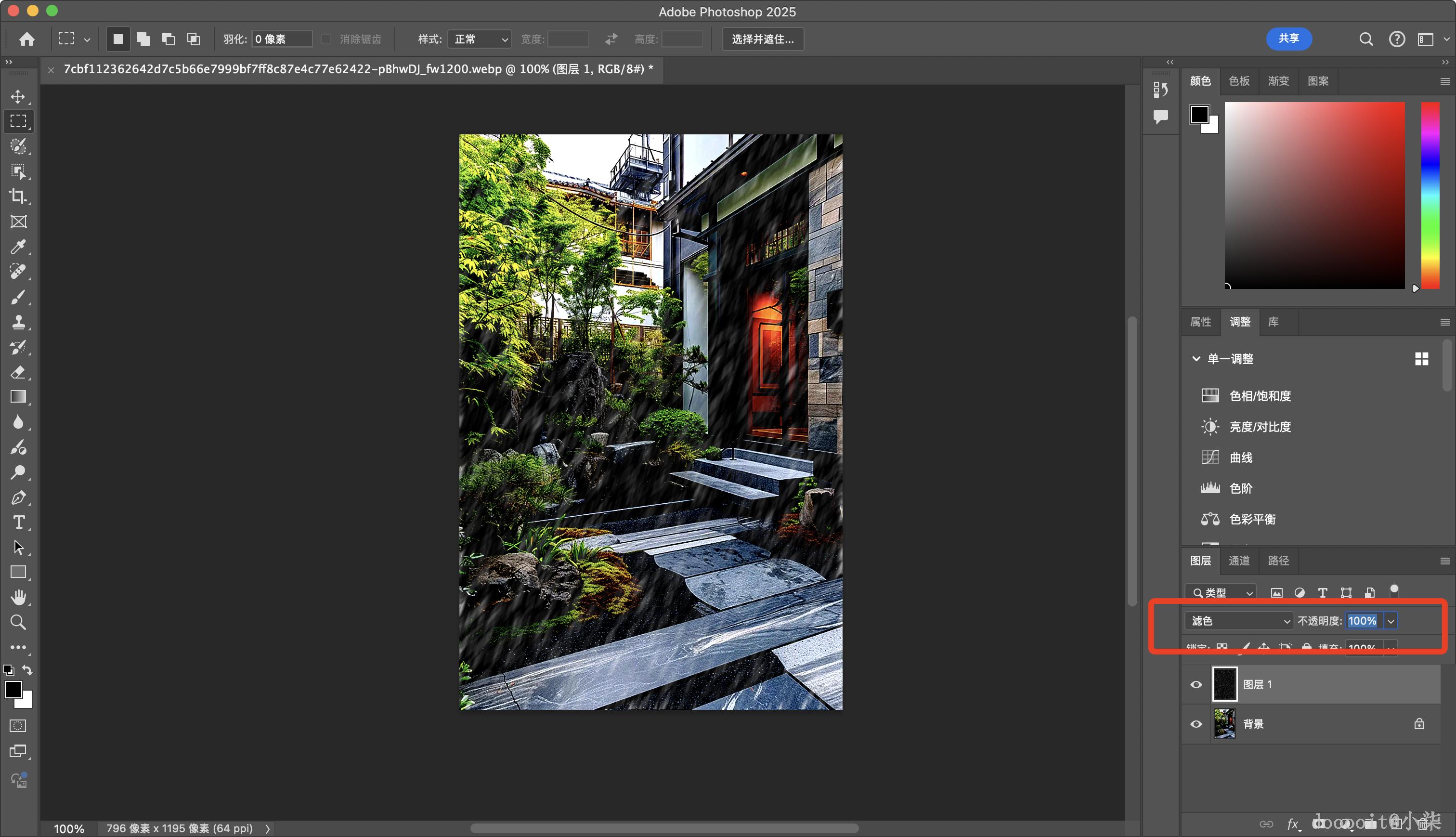
Task: Click the rainbow hue slider strip
Action: [x=1430, y=196]
